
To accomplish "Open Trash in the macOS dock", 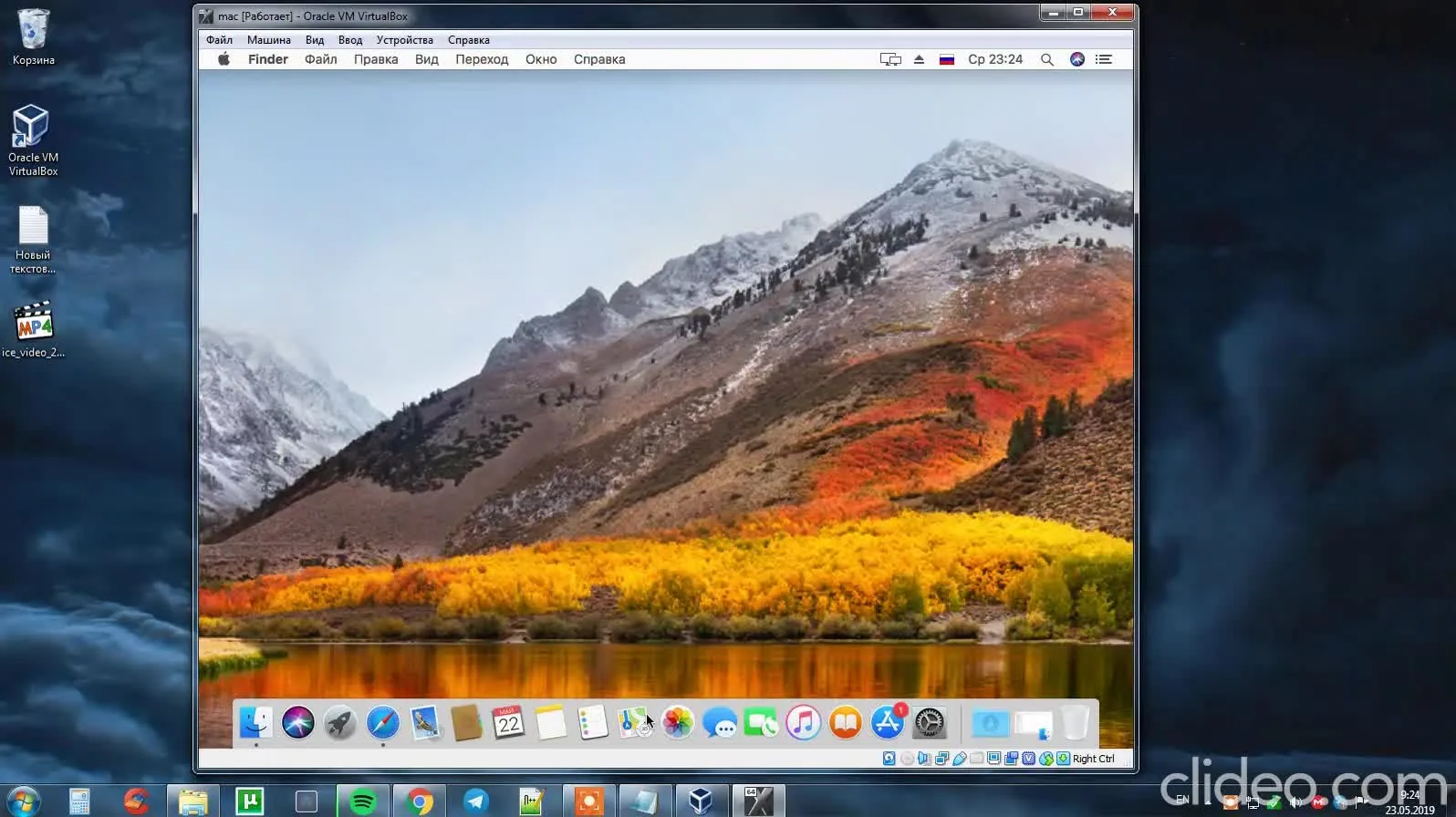I will coord(1076,722).
